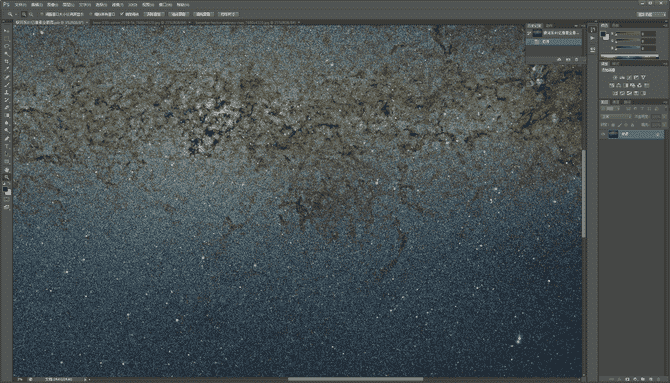Viewport: 670px width, 383px height.
Task: Open the Layers panel flyout menu
Action: click(x=664, y=102)
